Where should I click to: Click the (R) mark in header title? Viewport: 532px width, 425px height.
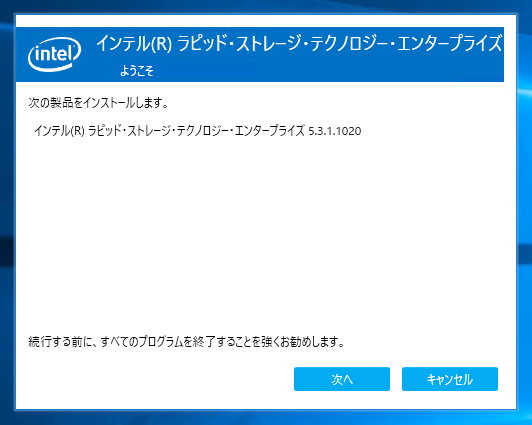point(161,44)
